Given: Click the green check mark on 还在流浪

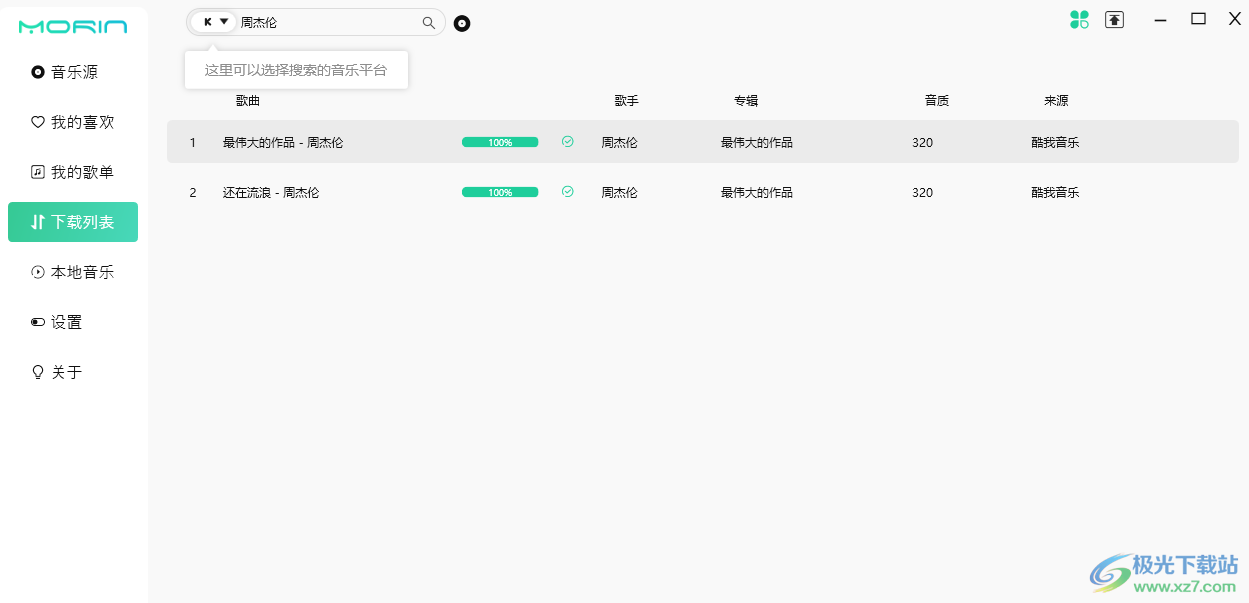Looking at the screenshot, I should (567, 191).
